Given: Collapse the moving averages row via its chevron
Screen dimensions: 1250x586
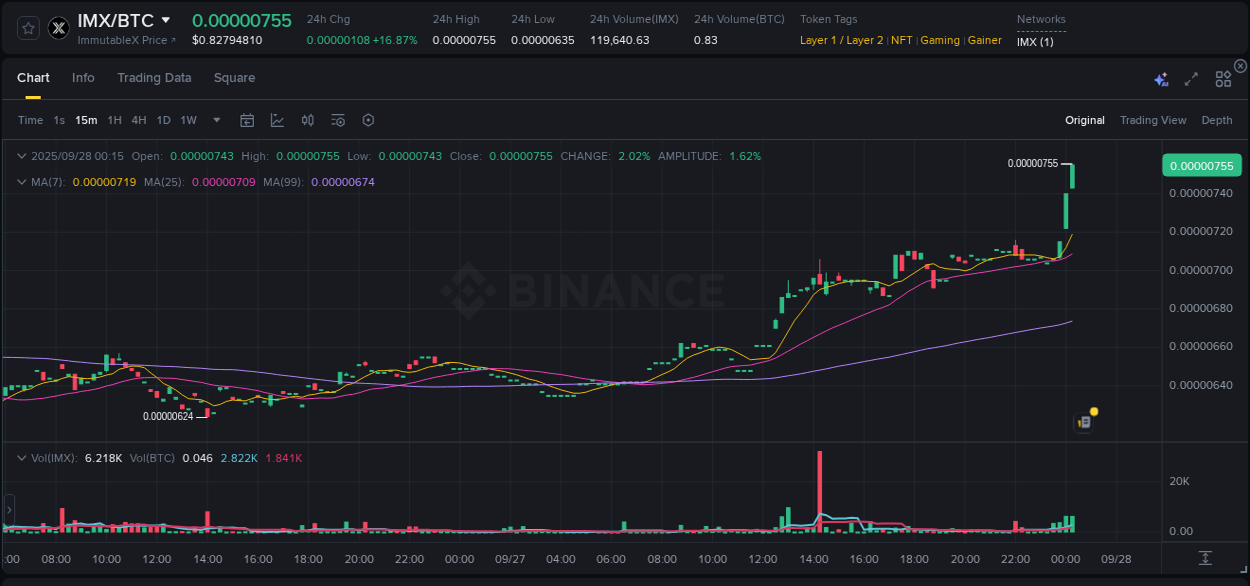Looking at the screenshot, I should [22, 182].
